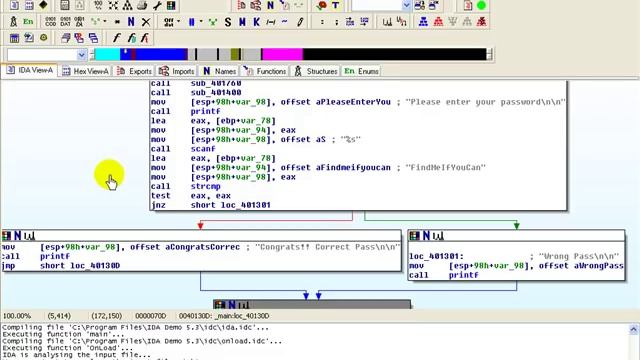This screenshot has height=360, width=640.
Task: Click the green 'En' enums icon
Action: click(x=28, y=22)
